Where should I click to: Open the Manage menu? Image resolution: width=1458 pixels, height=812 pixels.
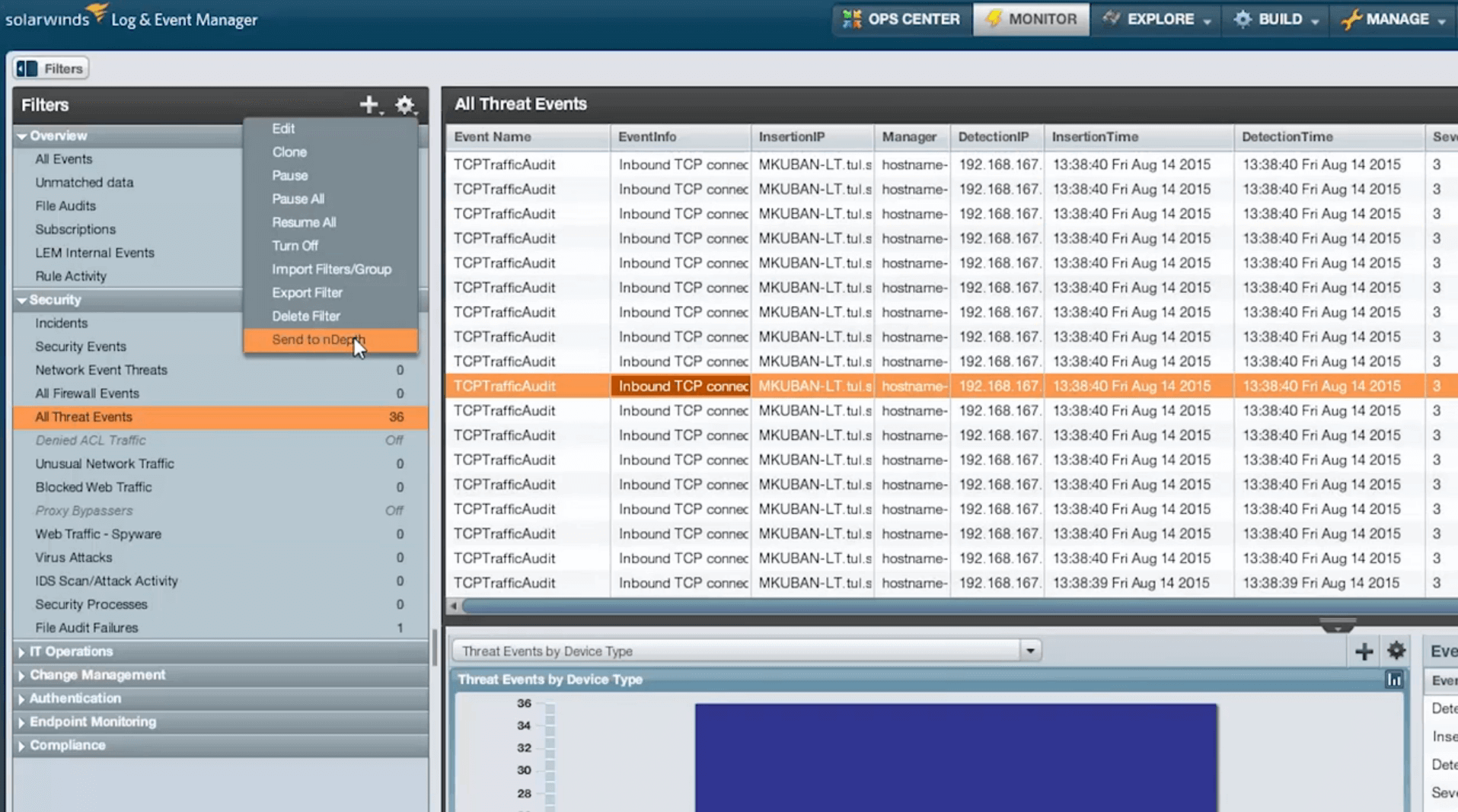1394,19
